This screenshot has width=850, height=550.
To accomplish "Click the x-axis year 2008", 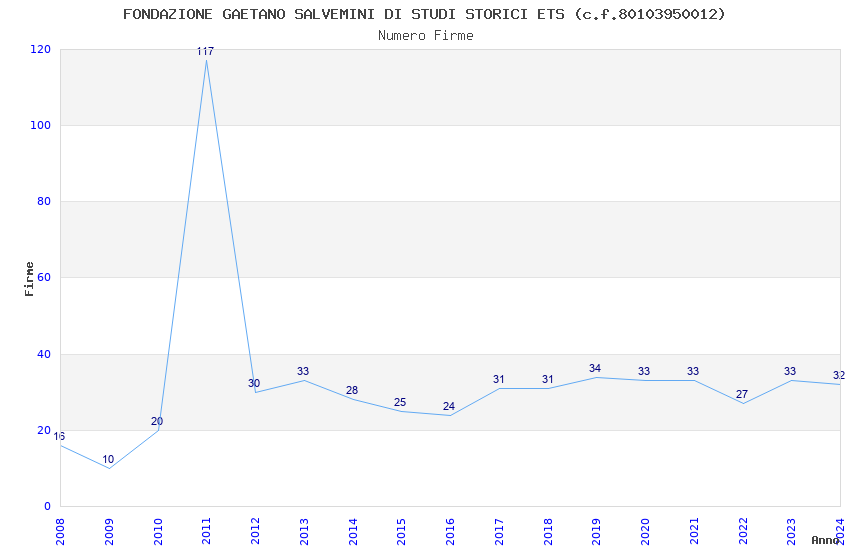I will 60,531.
